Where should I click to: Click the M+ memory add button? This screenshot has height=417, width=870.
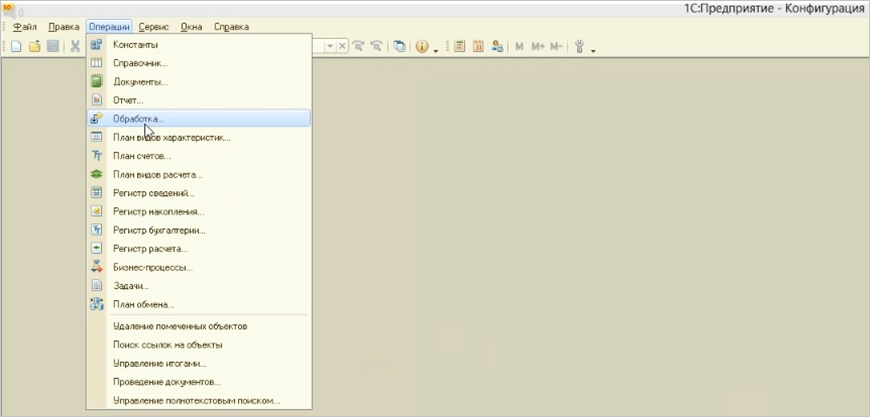[538, 47]
